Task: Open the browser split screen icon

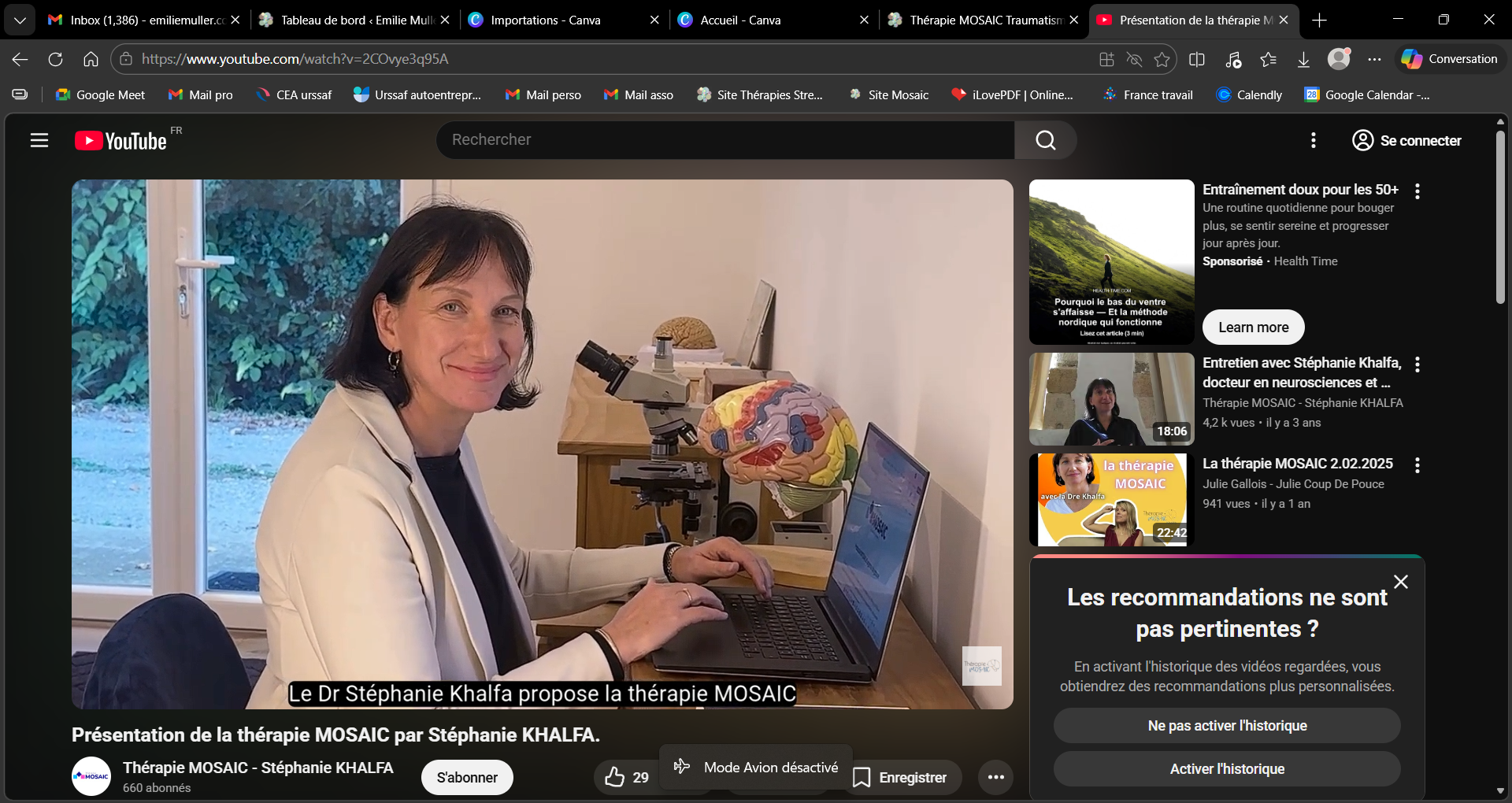Action: (x=1197, y=59)
